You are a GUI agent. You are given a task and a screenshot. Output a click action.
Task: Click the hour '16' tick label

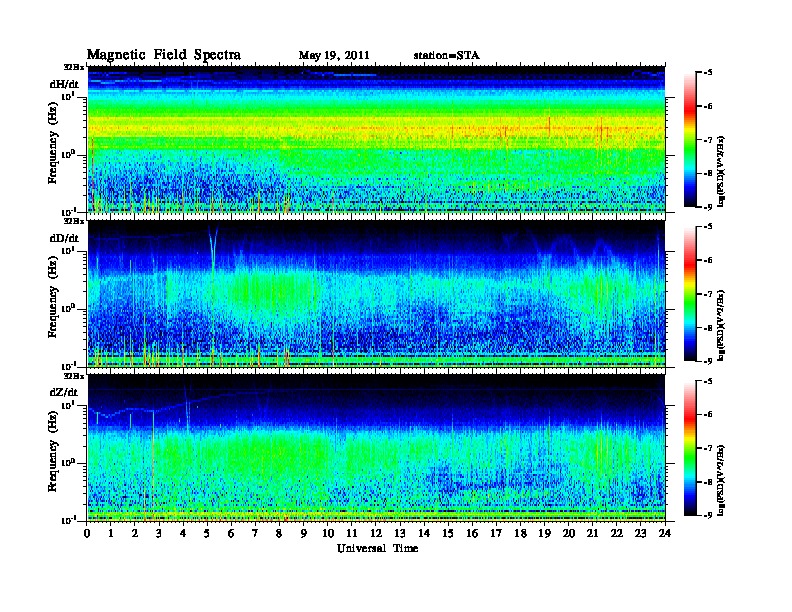[472, 533]
